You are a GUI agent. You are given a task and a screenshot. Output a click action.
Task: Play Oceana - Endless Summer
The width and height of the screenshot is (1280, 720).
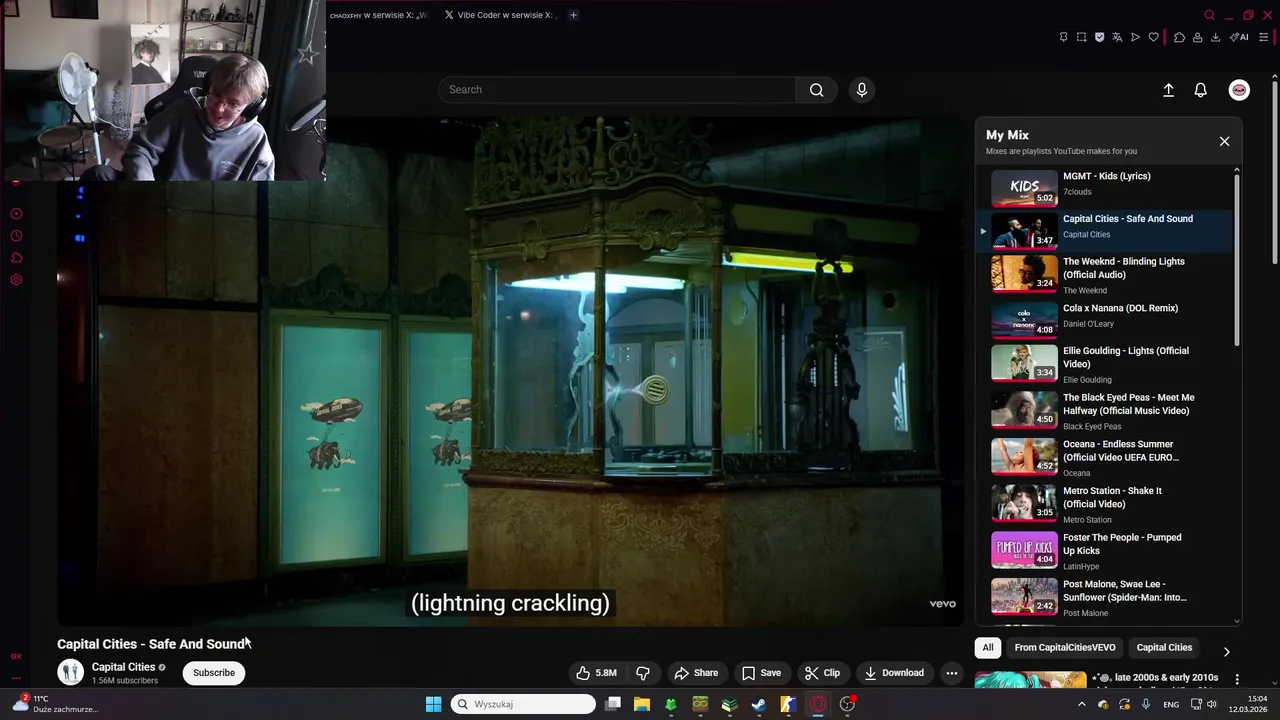tap(1105, 458)
